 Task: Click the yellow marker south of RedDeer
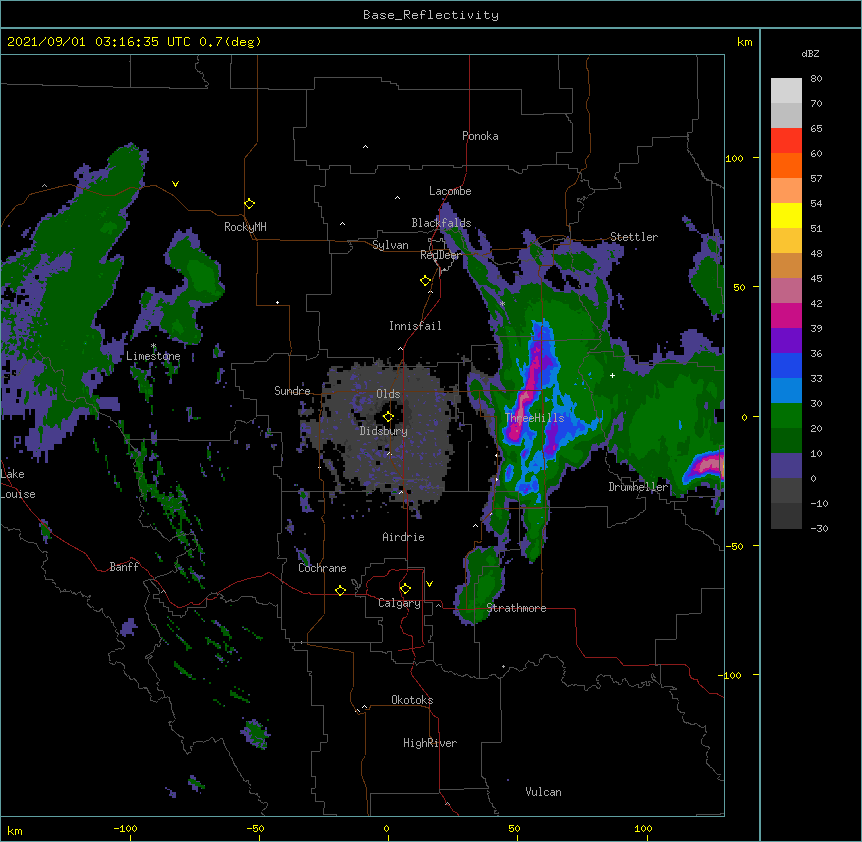(426, 281)
